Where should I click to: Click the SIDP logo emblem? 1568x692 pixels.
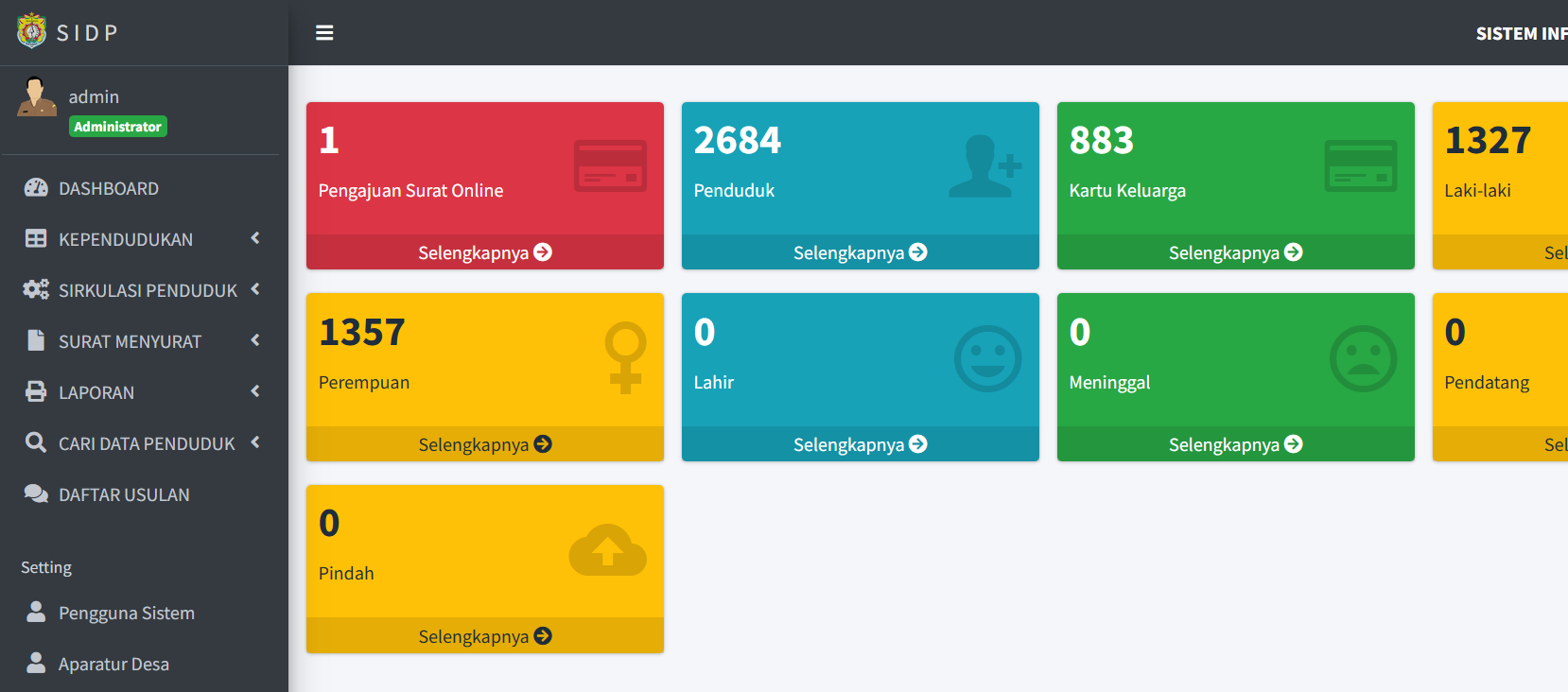(31, 31)
